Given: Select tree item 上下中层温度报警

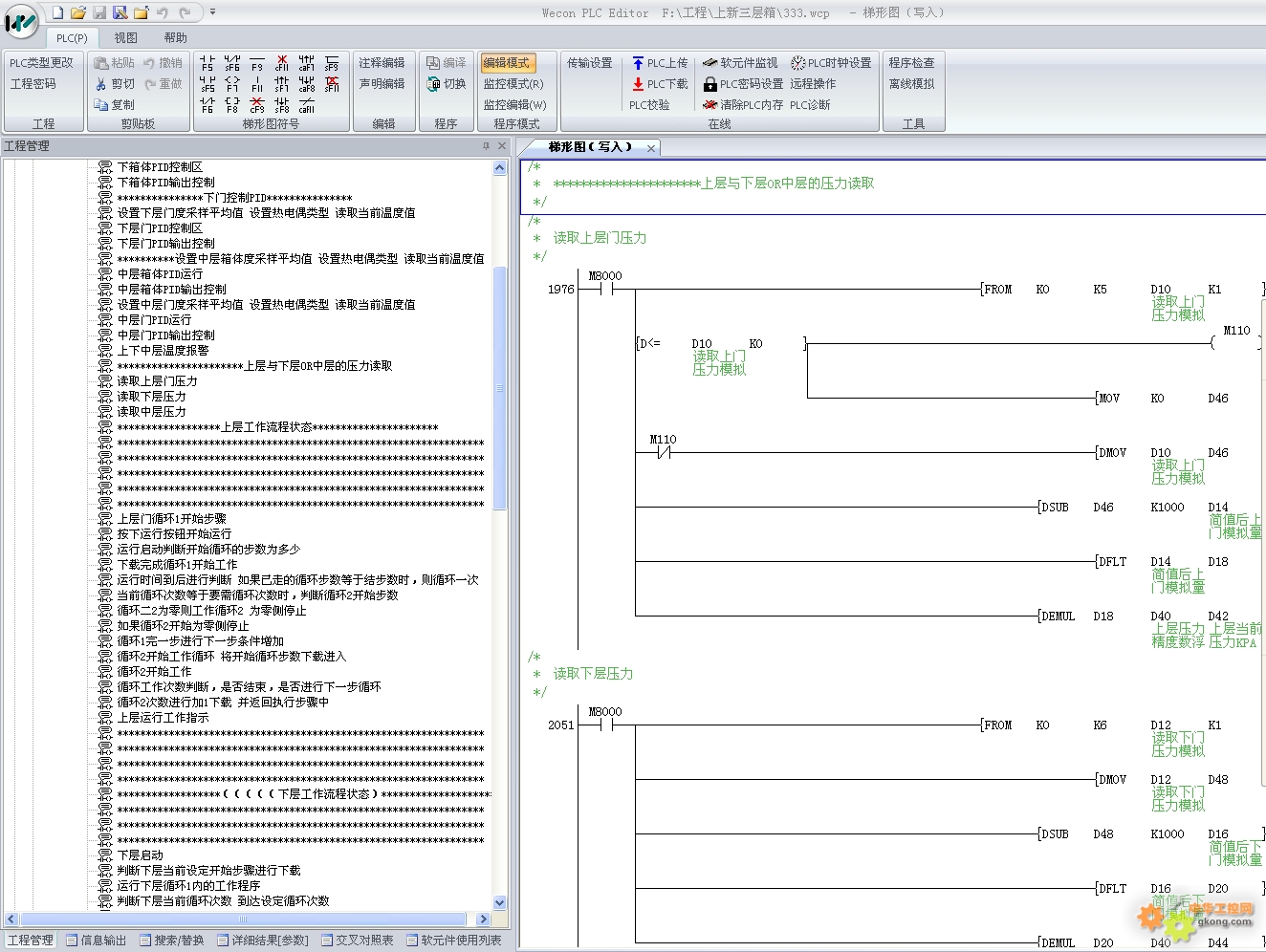Looking at the screenshot, I should (163, 351).
